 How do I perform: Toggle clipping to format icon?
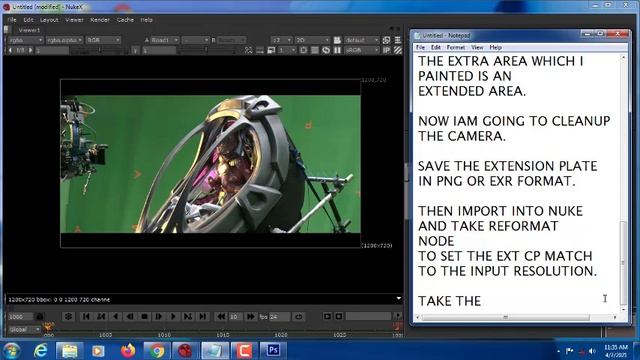(260, 50)
